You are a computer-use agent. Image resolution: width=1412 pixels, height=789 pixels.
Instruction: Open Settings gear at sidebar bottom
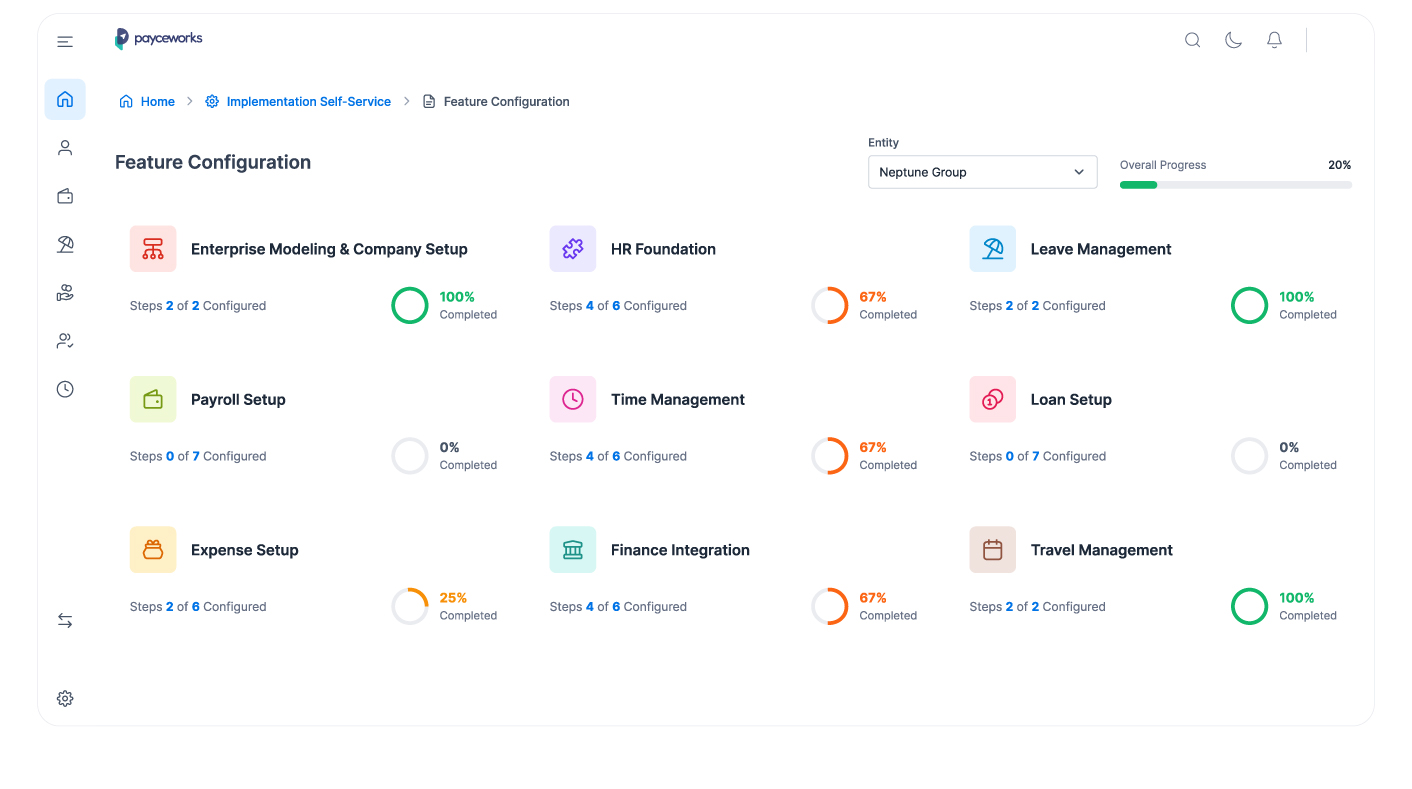coord(65,698)
